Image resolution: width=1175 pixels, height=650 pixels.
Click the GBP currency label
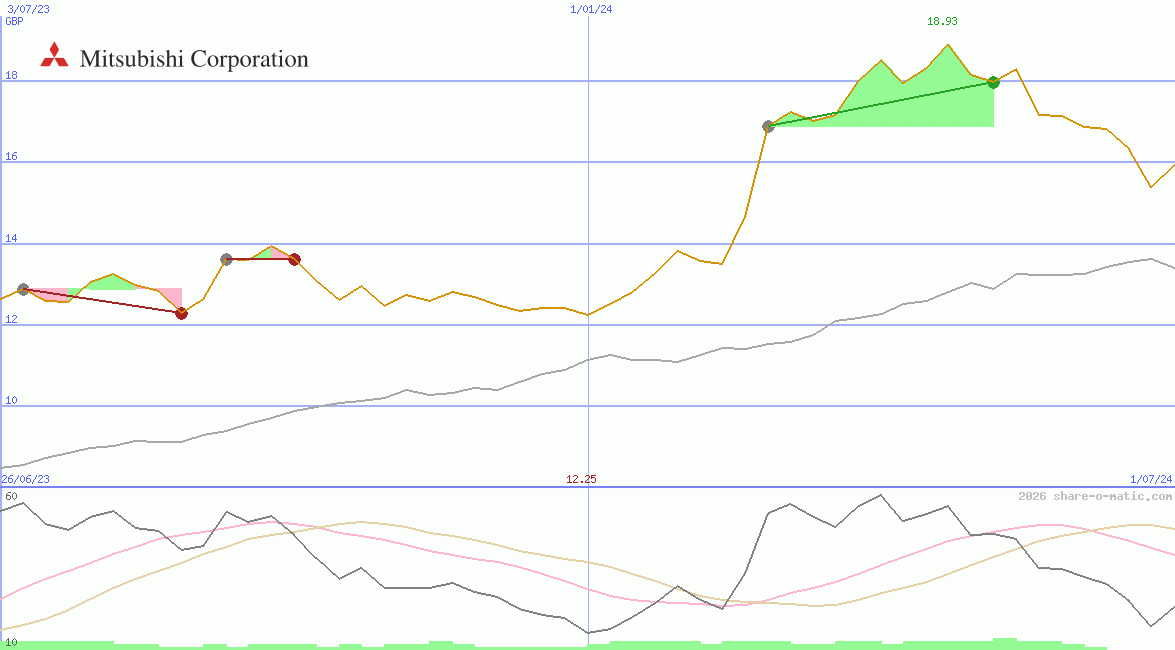click(x=14, y=21)
